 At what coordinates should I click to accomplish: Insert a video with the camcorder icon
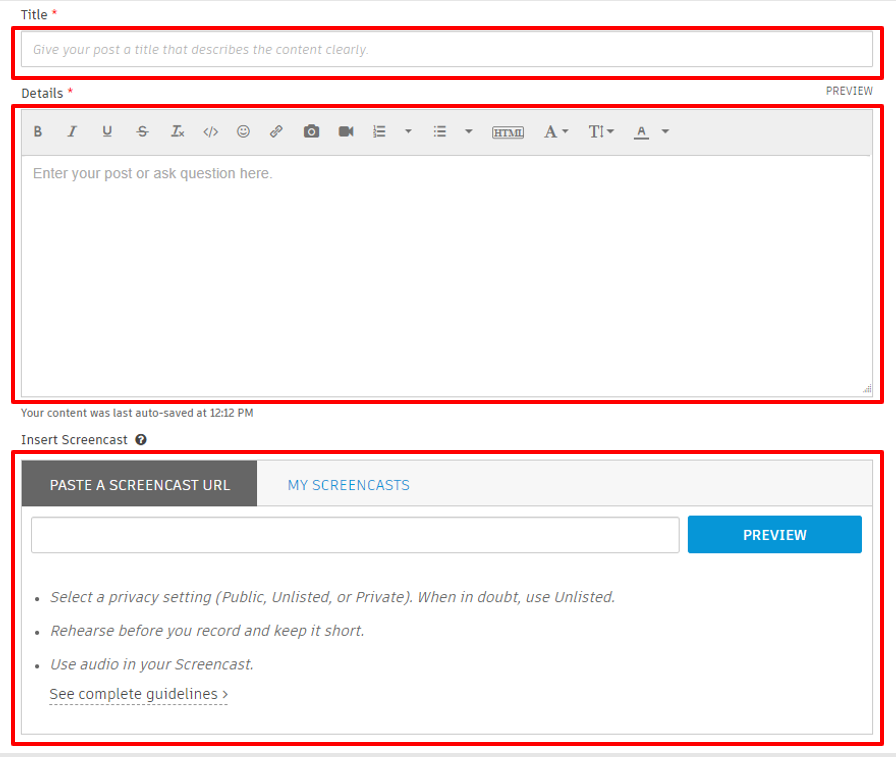click(x=346, y=131)
